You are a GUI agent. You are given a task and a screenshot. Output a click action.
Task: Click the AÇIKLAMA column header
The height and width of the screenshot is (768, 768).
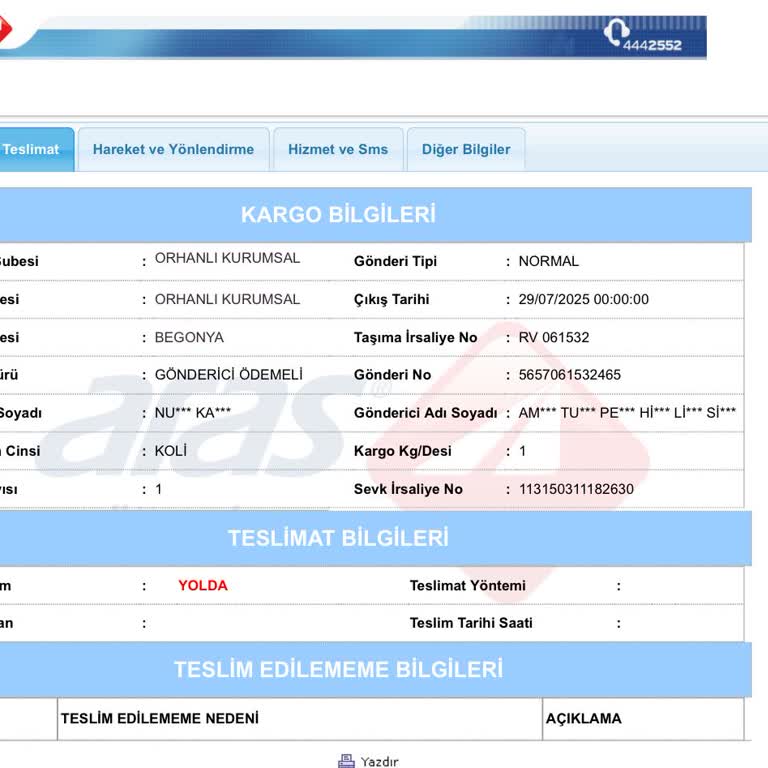(583, 718)
